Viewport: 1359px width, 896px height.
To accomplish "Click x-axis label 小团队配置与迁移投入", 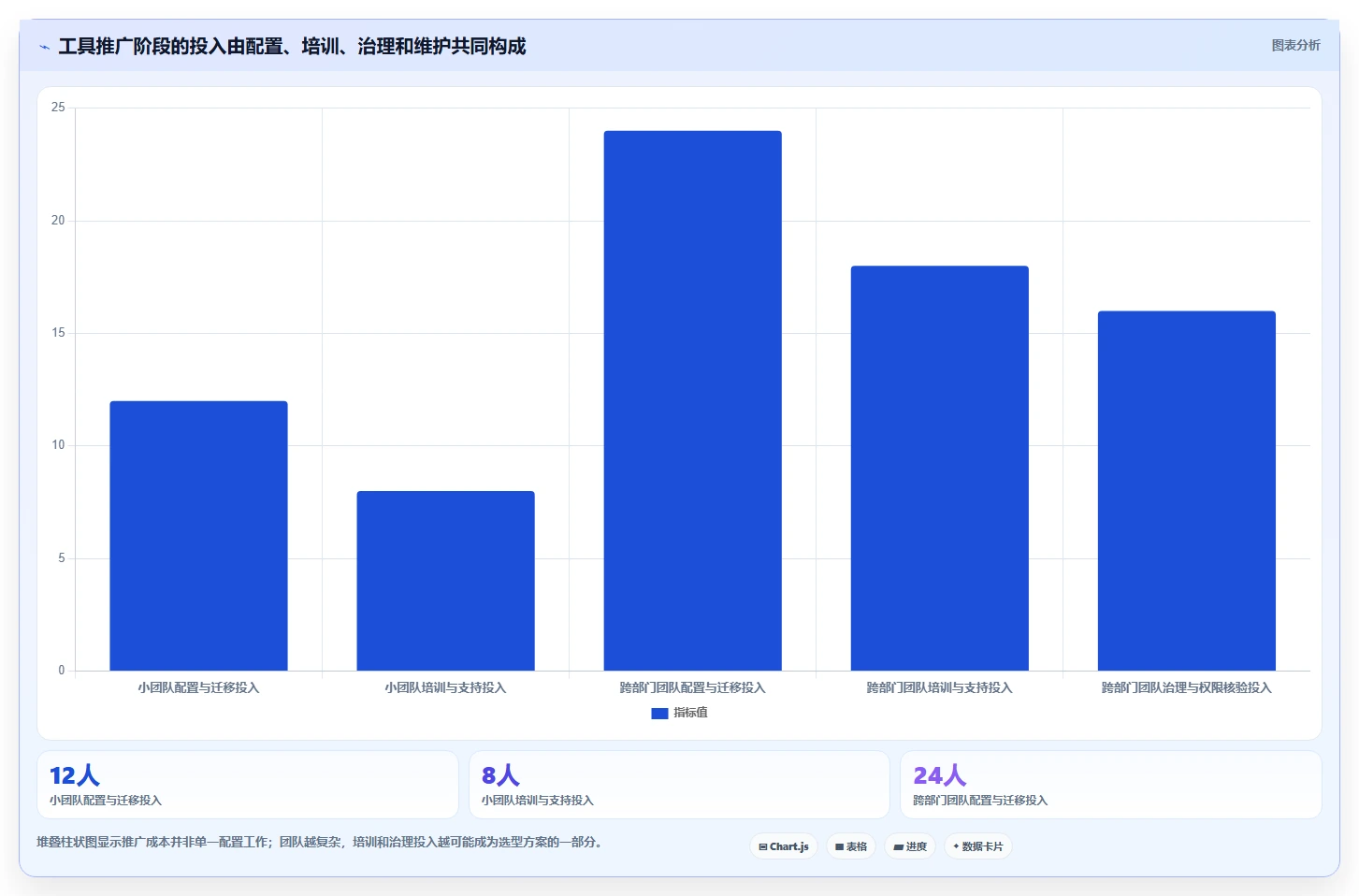I will 198,687.
